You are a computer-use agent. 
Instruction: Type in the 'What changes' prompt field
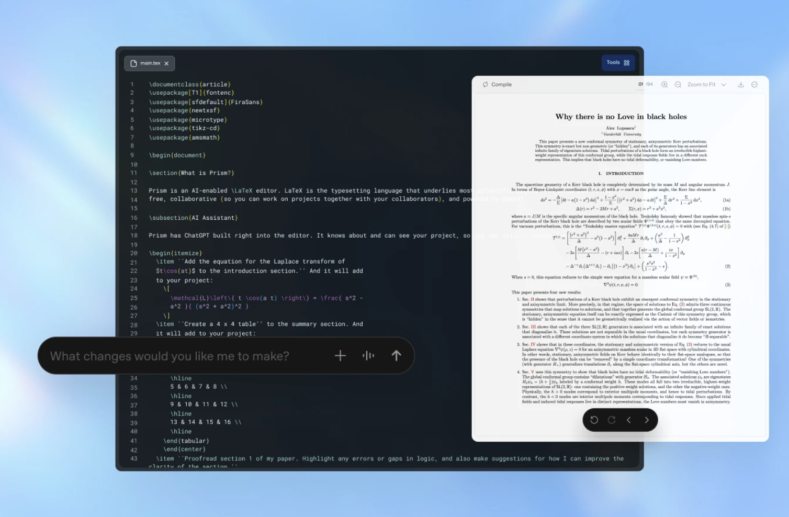pos(170,356)
